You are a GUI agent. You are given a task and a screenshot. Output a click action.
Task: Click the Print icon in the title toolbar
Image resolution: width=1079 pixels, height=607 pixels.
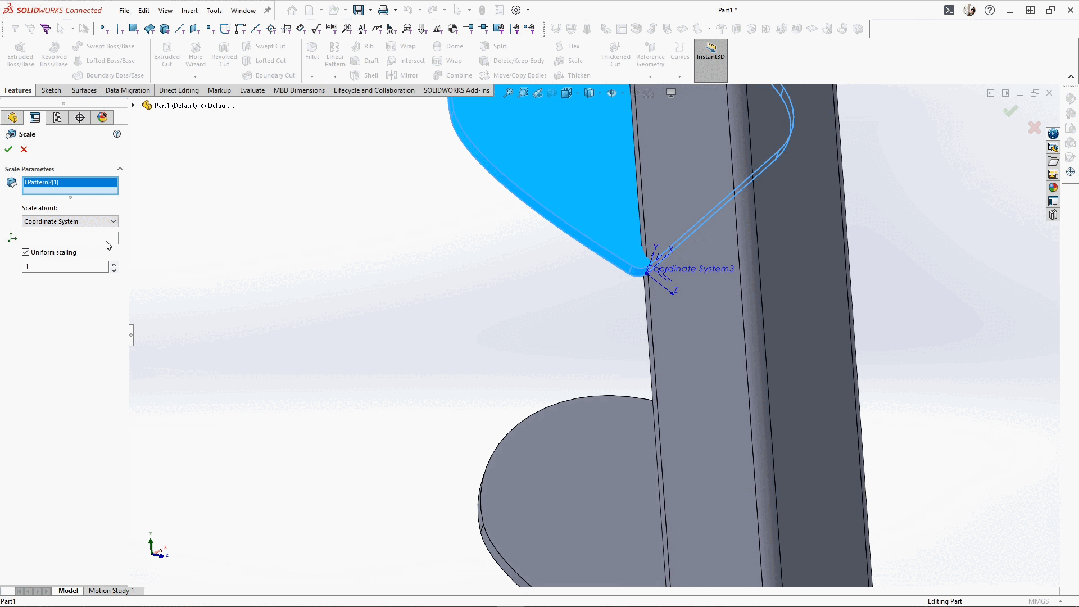coord(382,10)
